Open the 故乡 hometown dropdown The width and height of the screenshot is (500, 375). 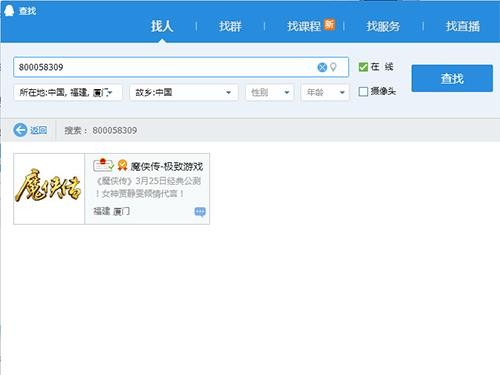[x=184, y=92]
